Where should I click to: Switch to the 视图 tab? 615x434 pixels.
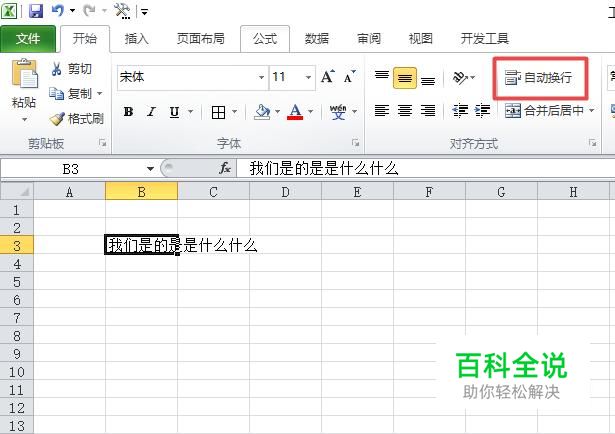(x=420, y=38)
